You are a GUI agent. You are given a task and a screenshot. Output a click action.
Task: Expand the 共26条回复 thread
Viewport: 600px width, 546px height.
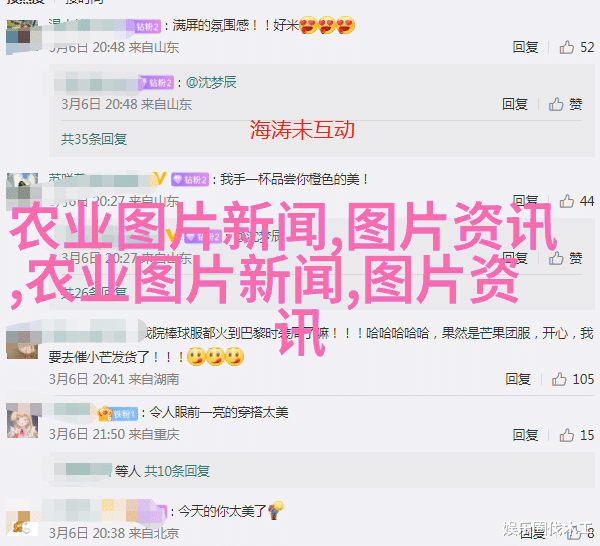(x=94, y=293)
